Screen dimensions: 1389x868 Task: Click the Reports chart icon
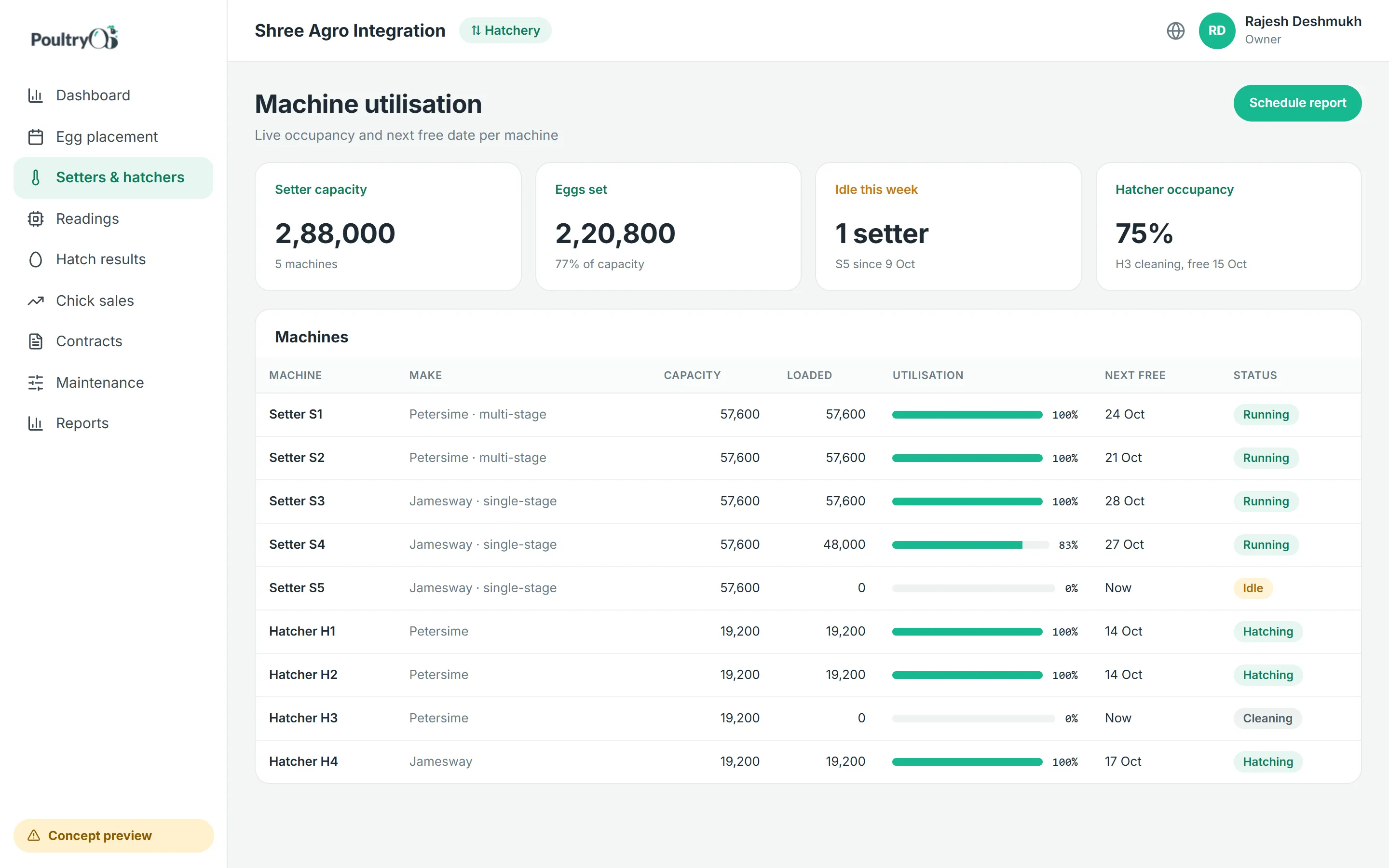pyautogui.click(x=36, y=424)
